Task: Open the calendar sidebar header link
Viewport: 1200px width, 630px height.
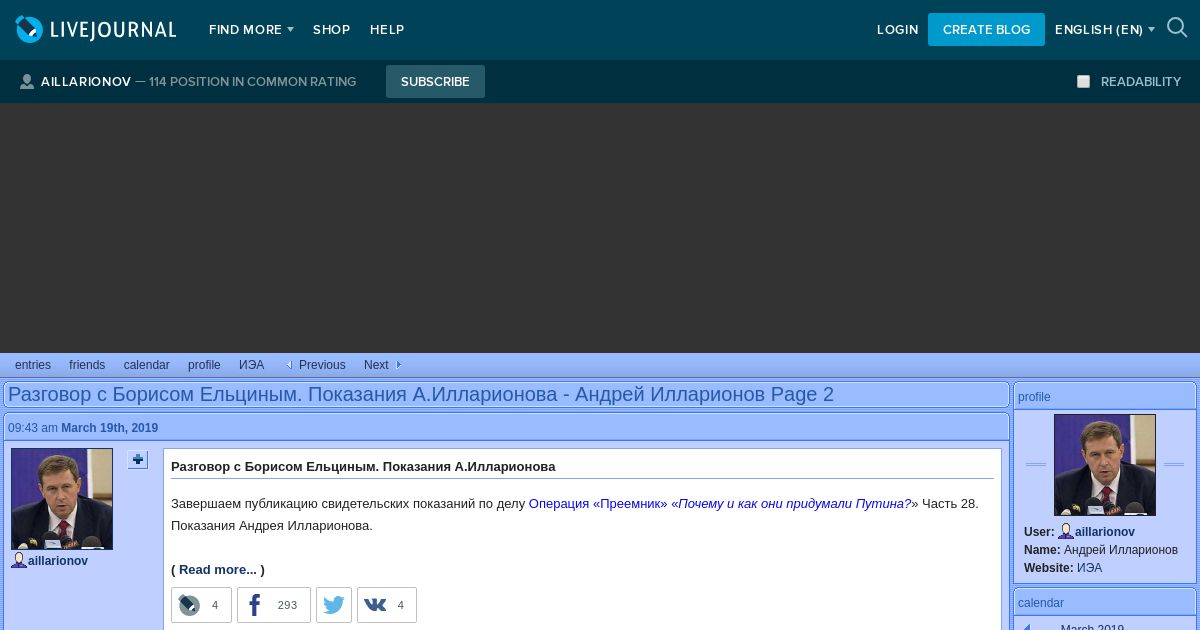Action: pyautogui.click(x=1041, y=603)
